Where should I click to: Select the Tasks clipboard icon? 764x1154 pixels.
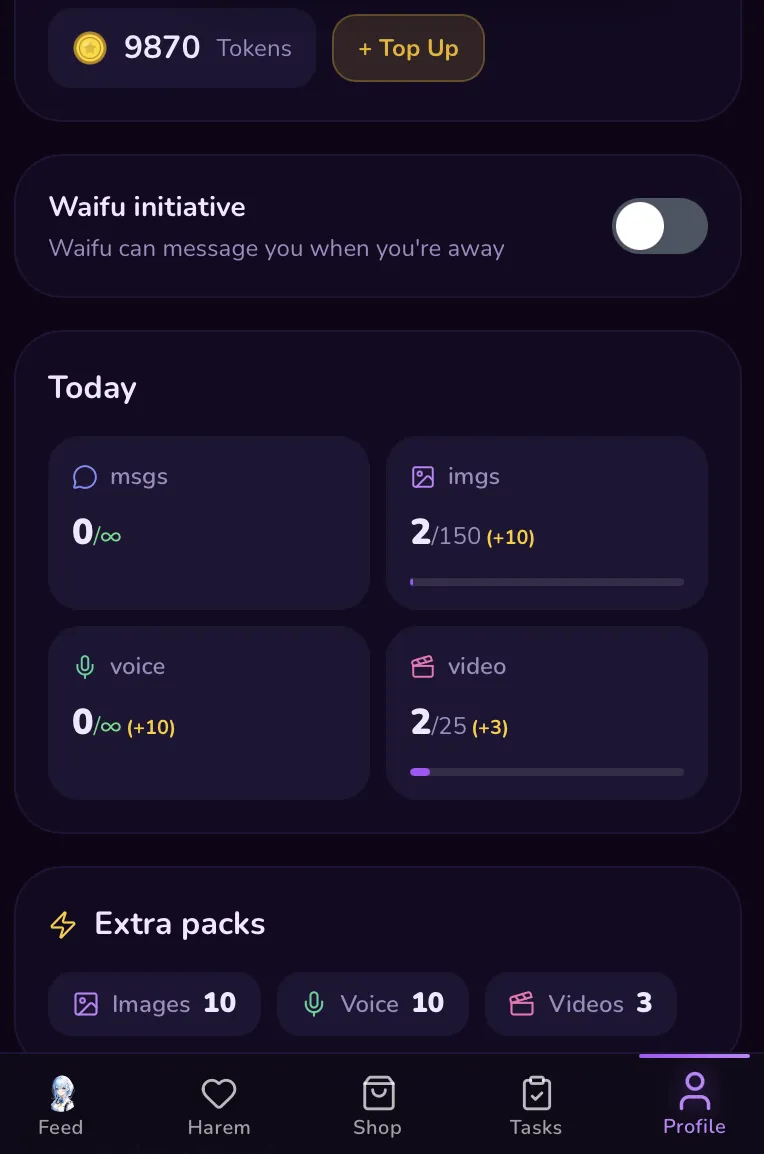coord(535,1093)
